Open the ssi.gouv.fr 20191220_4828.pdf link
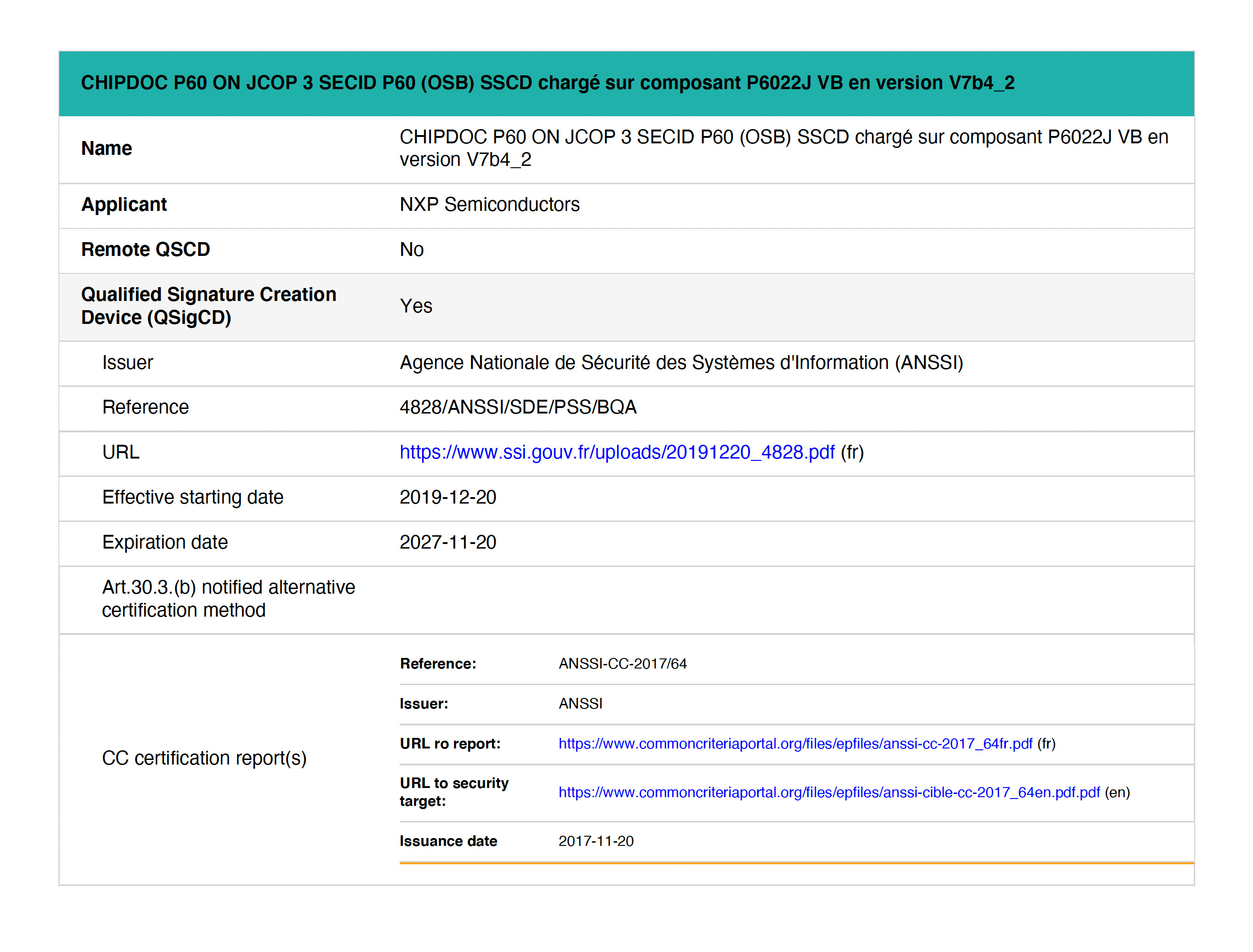1253x952 pixels. pos(617,452)
